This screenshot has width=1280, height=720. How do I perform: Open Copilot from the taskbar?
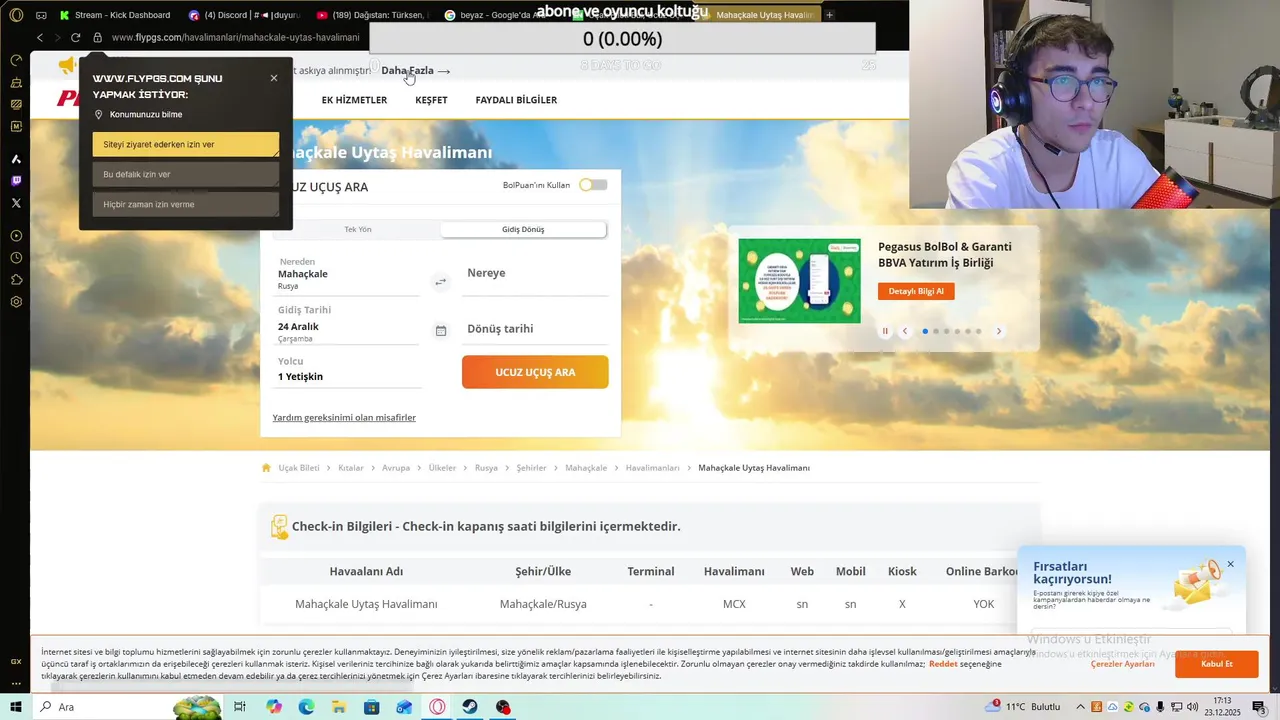point(274,707)
